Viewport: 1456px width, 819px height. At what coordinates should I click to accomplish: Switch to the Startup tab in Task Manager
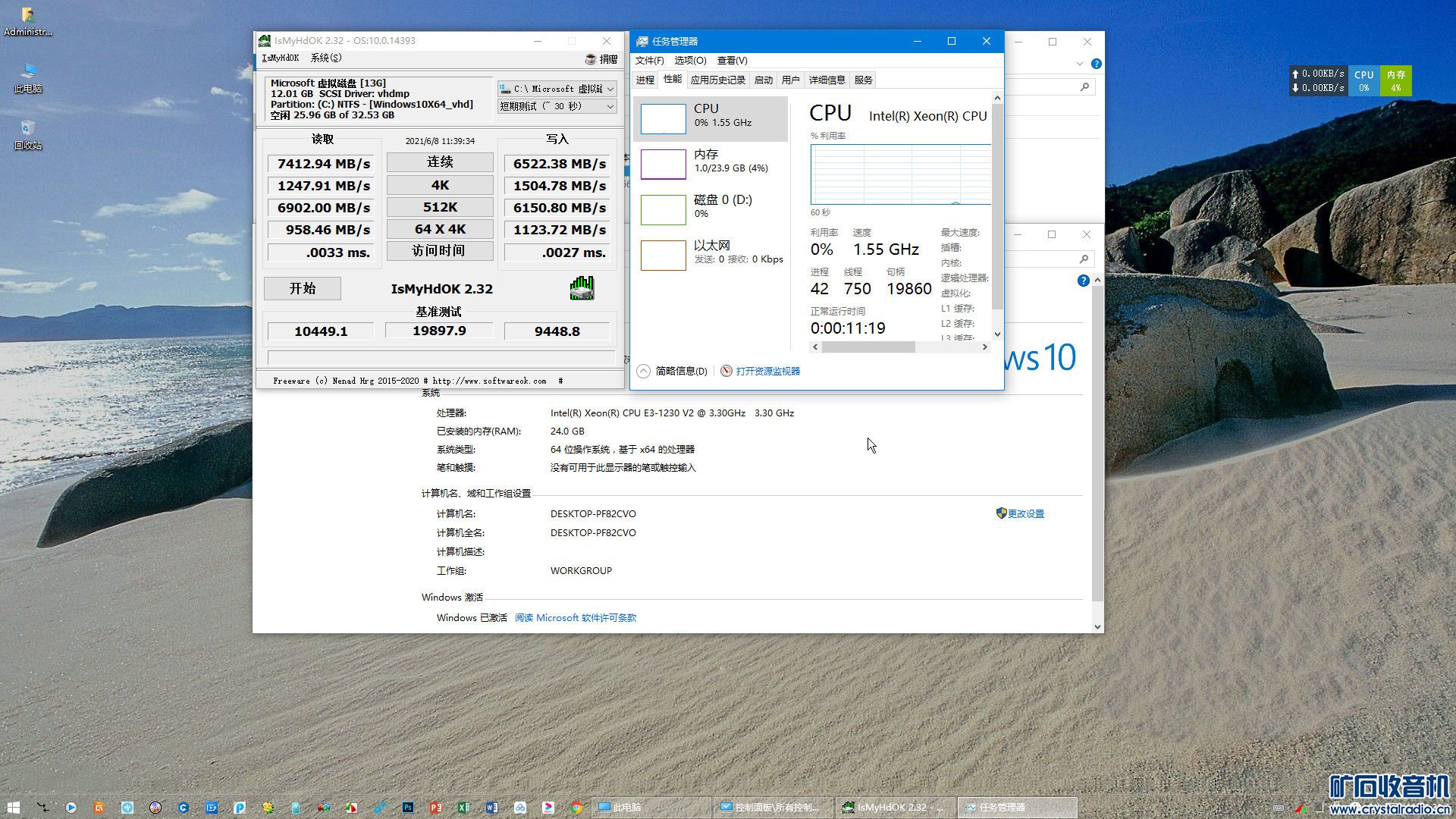click(763, 80)
